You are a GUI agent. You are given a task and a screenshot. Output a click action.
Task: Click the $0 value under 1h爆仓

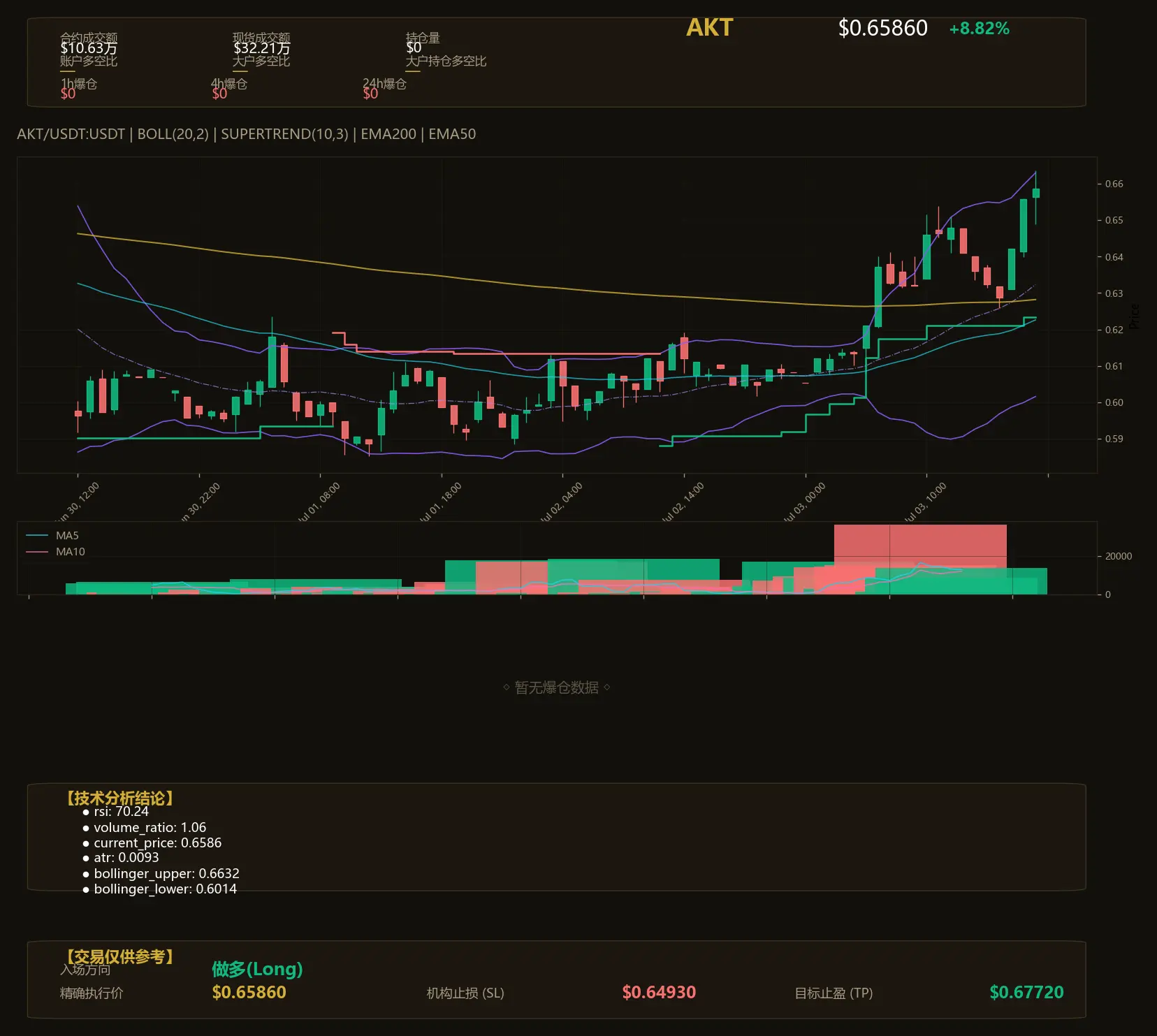[x=68, y=94]
